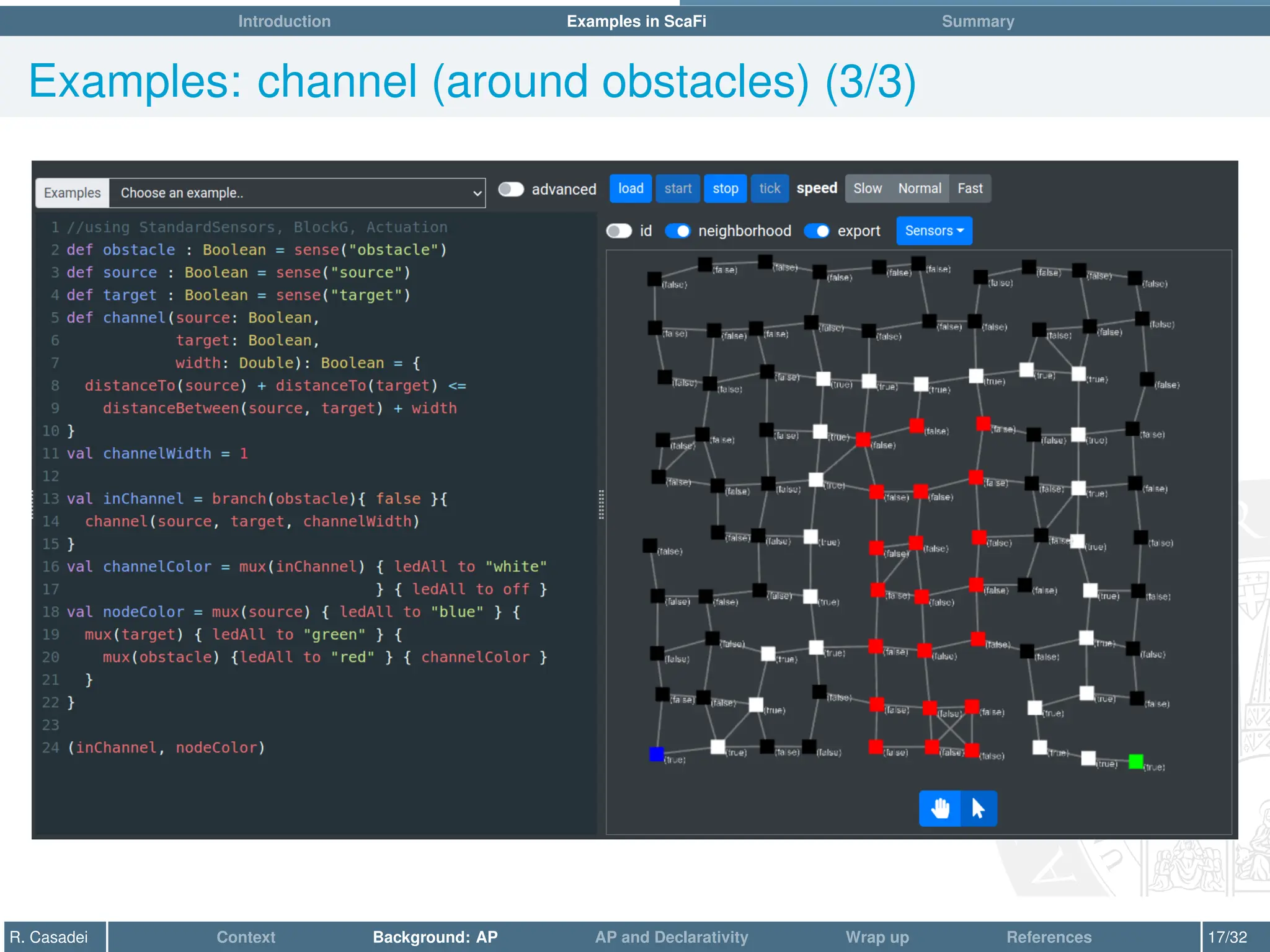Go to the Introduction section tab
Screen dimensions: 1270x952
[x=284, y=21]
